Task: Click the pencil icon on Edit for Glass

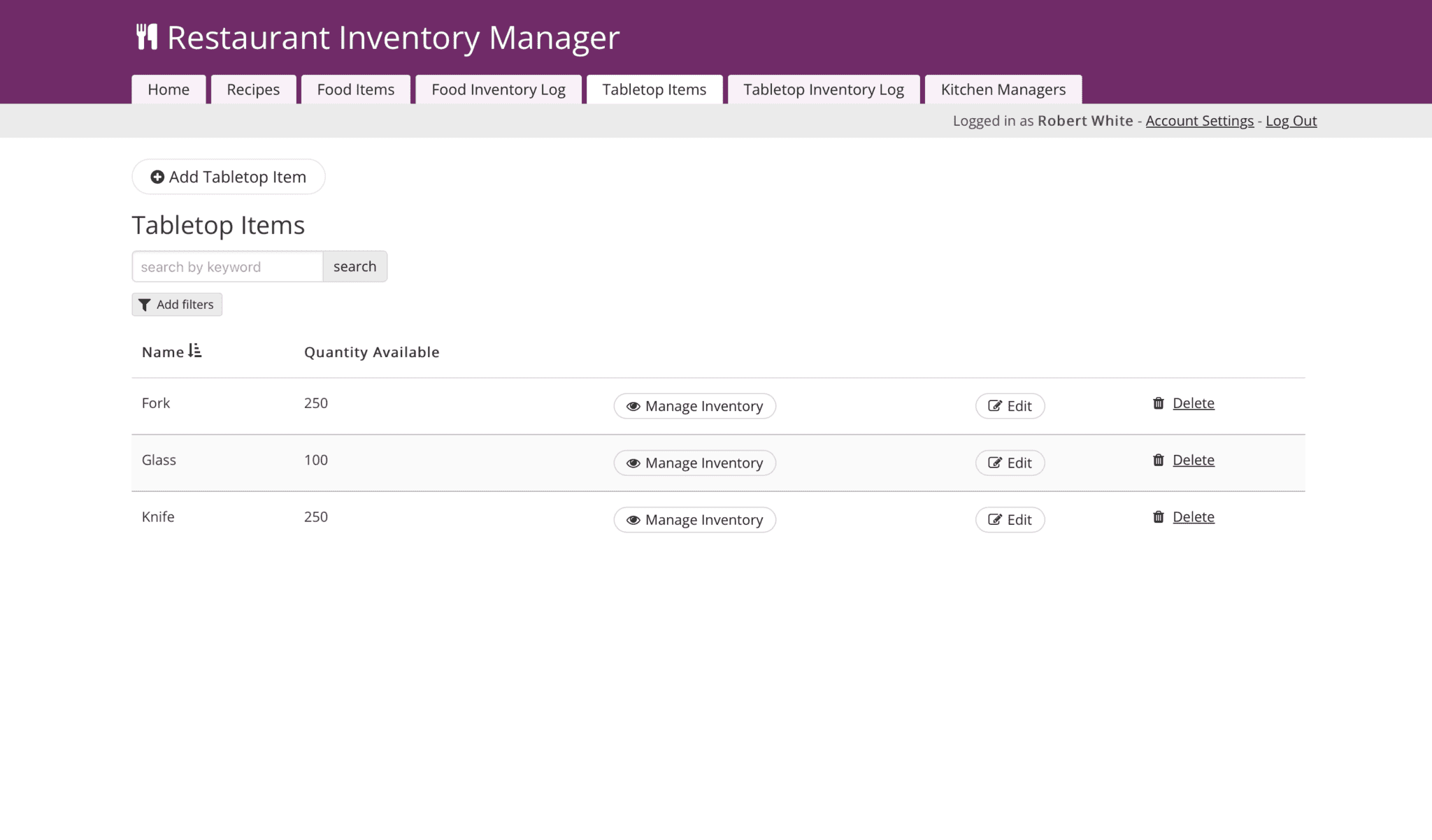Action: point(994,463)
